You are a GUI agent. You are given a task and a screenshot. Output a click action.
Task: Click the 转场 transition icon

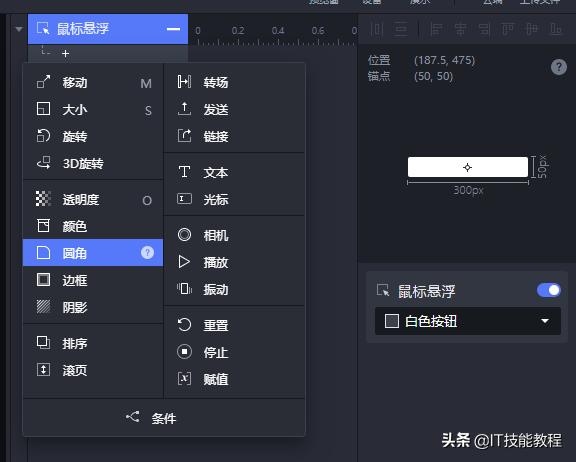(184, 82)
